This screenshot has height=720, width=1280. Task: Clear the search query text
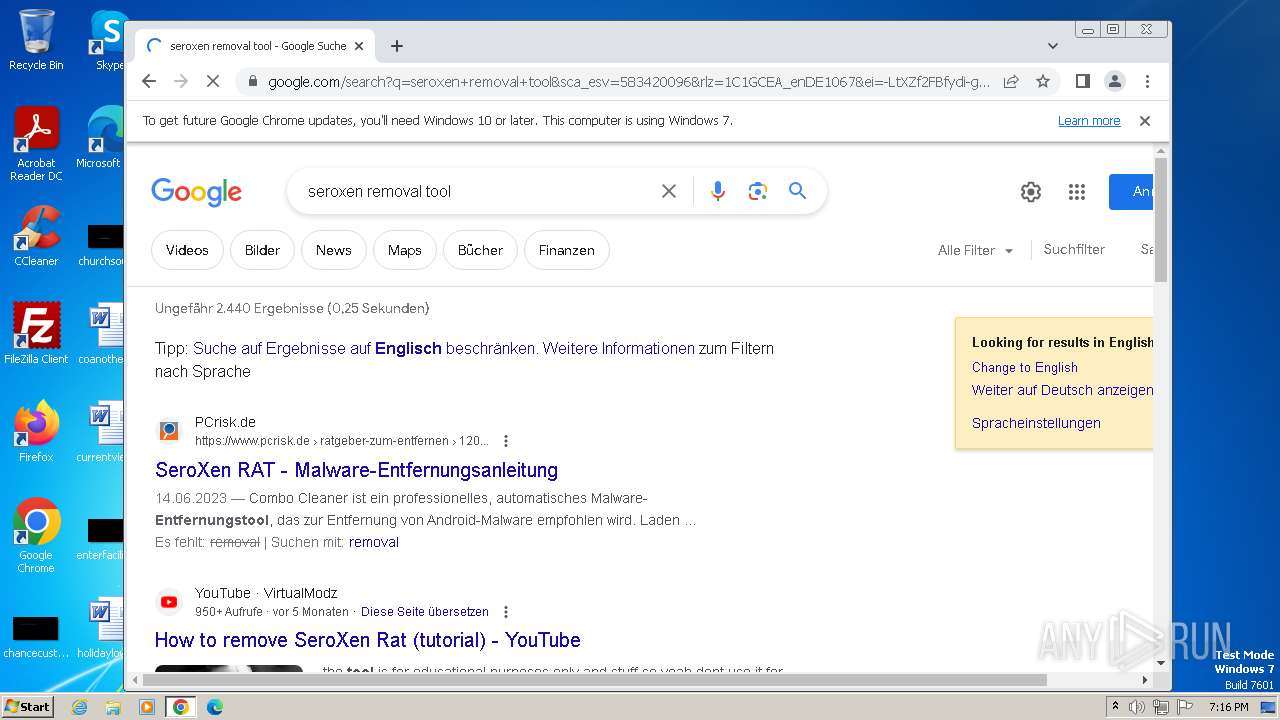pos(669,191)
